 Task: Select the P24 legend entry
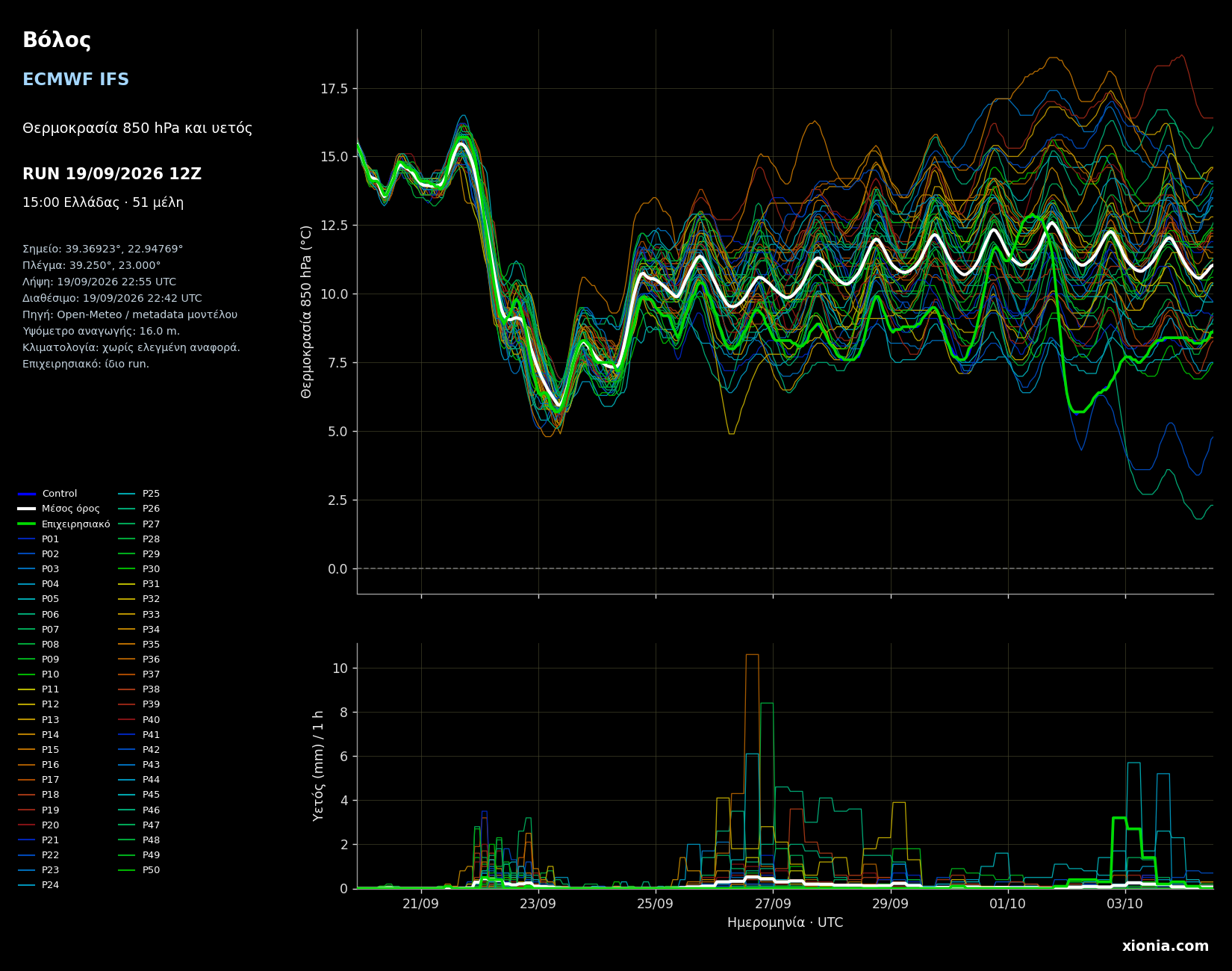(x=39, y=885)
